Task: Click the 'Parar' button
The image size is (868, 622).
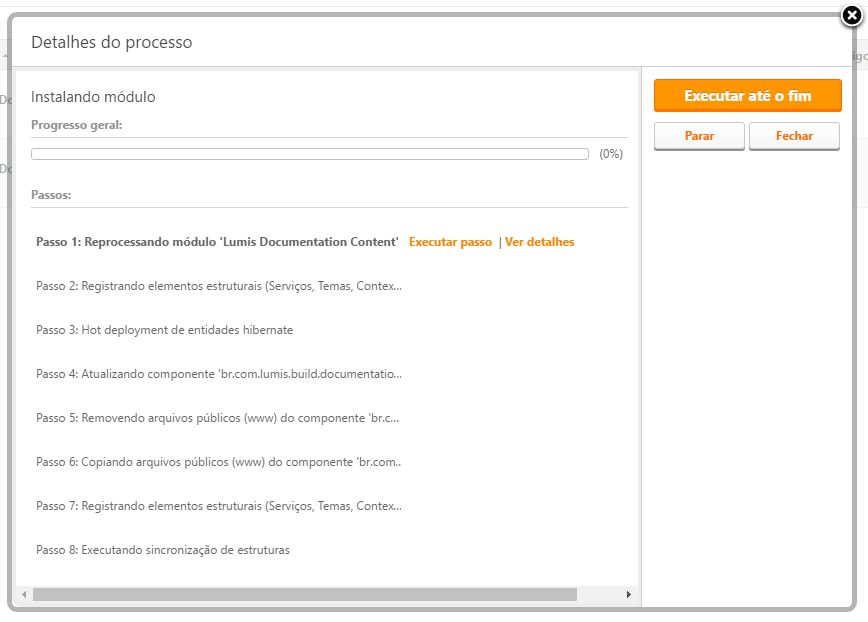Action: click(699, 136)
